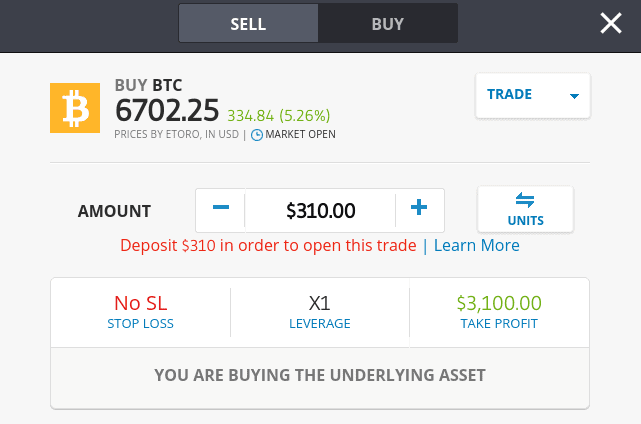The height and width of the screenshot is (424, 641).
Task: Switch to the BUY tab
Action: coord(388,23)
